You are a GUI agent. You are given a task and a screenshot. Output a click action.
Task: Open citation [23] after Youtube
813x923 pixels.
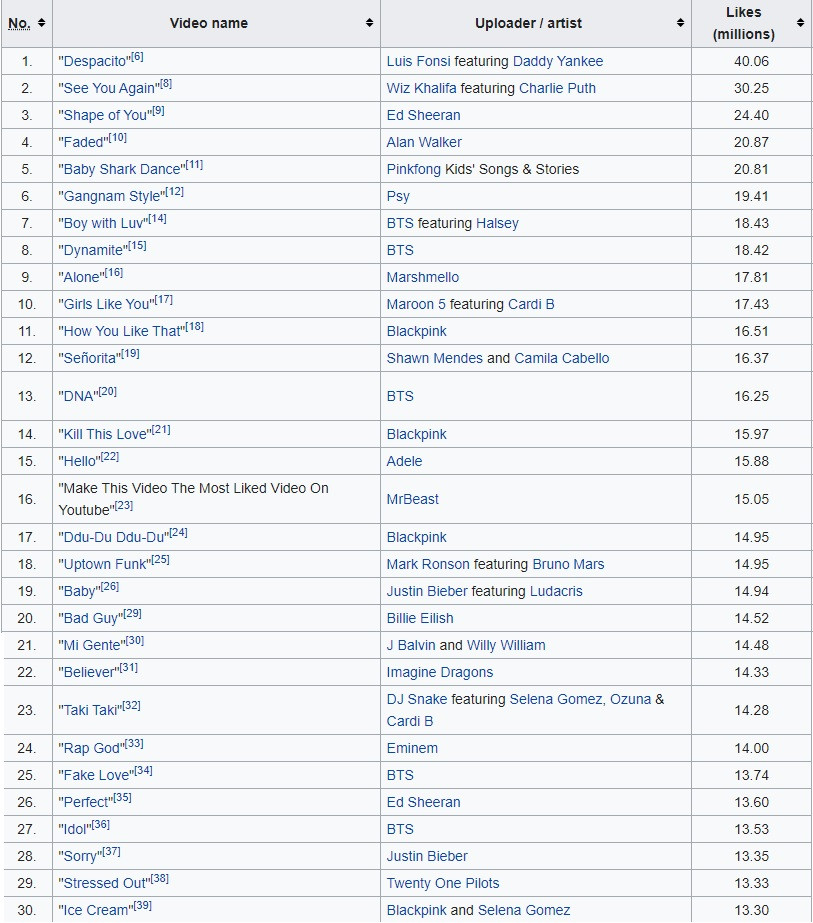[x=124, y=506]
